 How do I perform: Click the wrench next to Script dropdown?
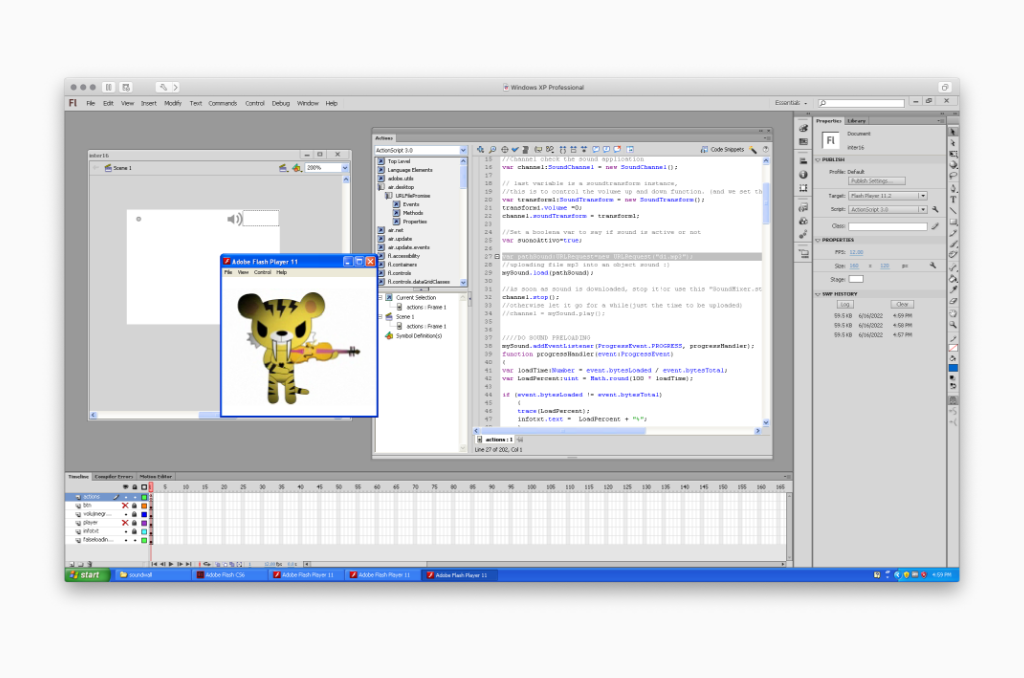point(935,210)
